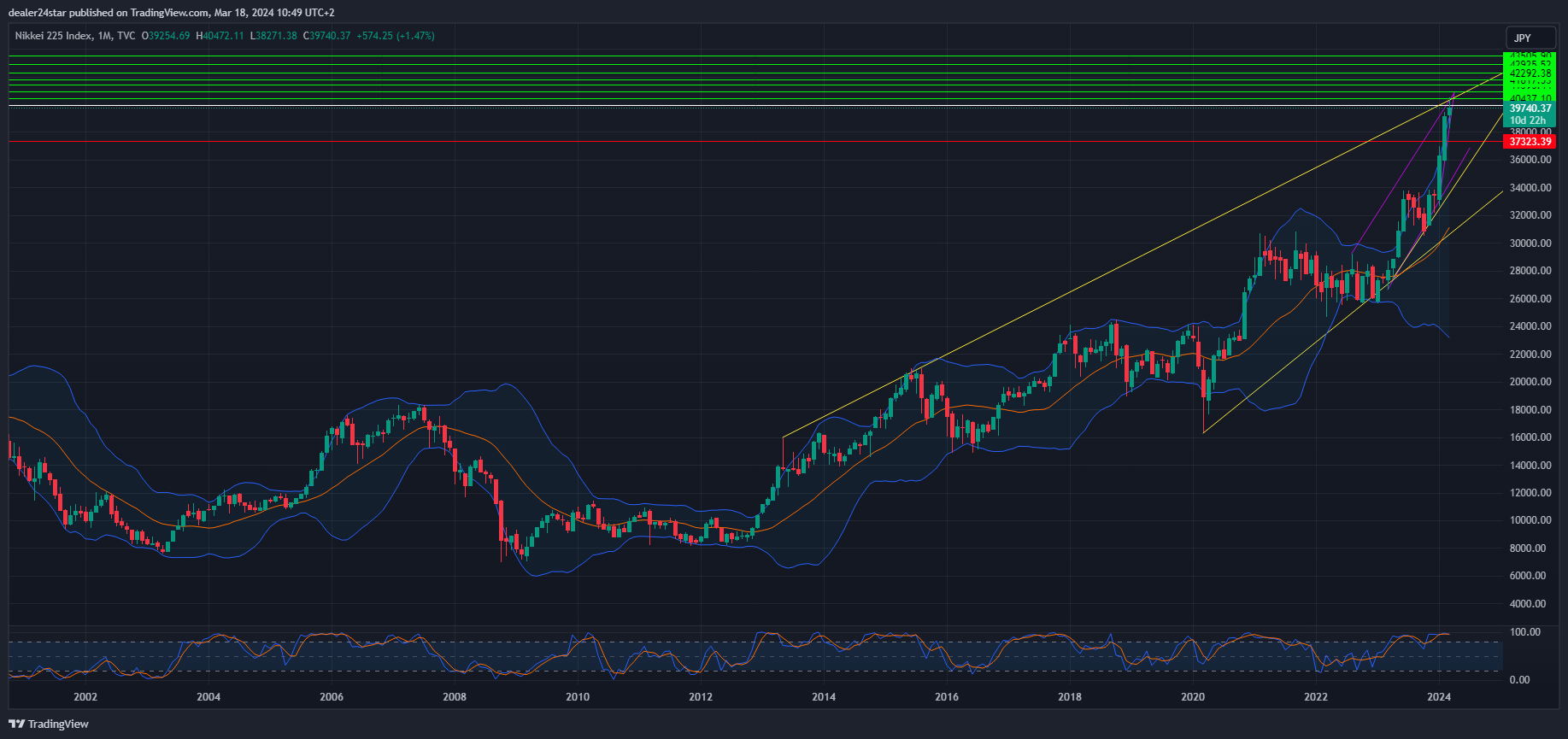Screen dimensions: 1568x739
Task: Click the 24000.00 price axis label
Action: [x=1530, y=326]
